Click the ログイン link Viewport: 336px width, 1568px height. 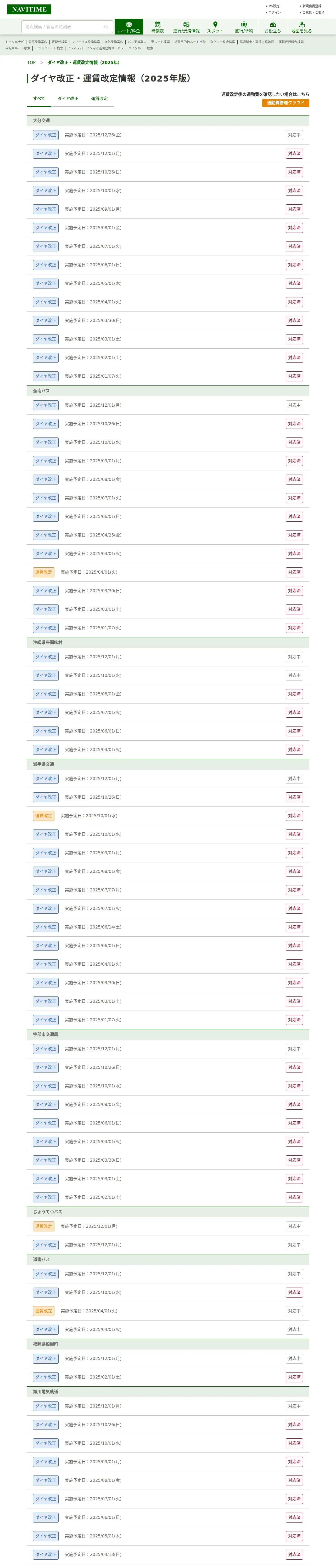coord(275,12)
